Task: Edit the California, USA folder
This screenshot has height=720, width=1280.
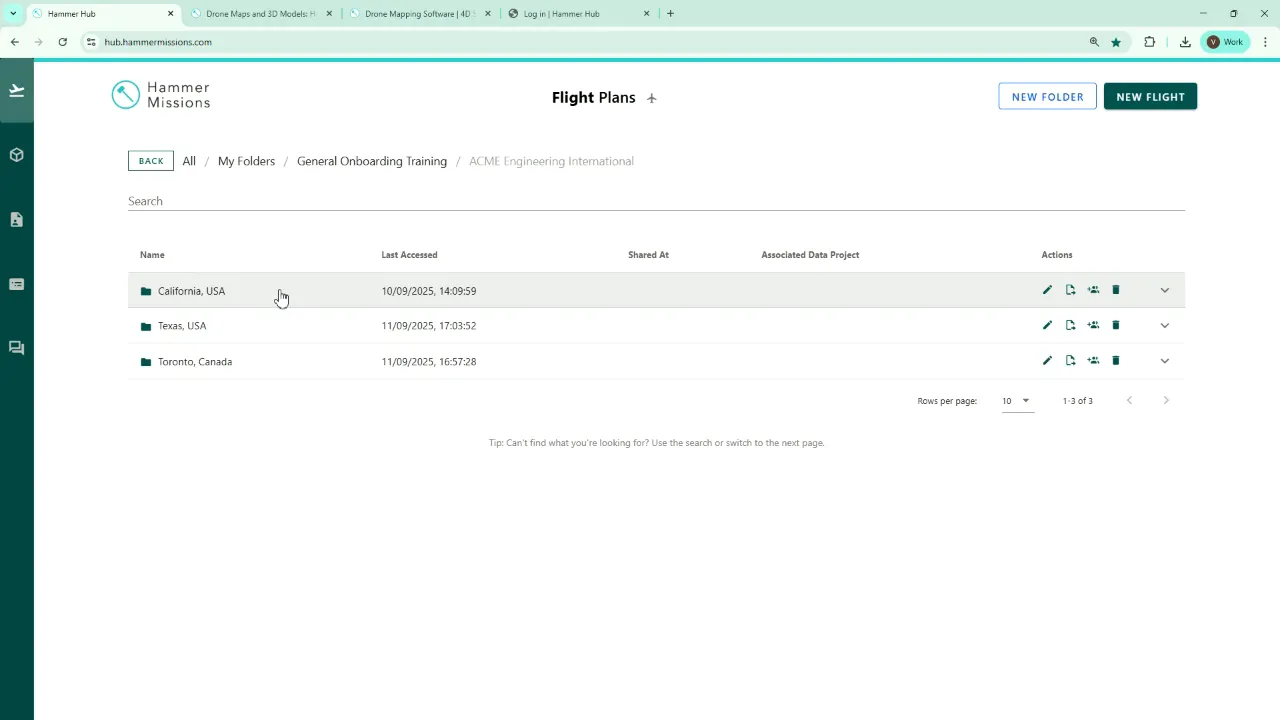Action: 1047,290
